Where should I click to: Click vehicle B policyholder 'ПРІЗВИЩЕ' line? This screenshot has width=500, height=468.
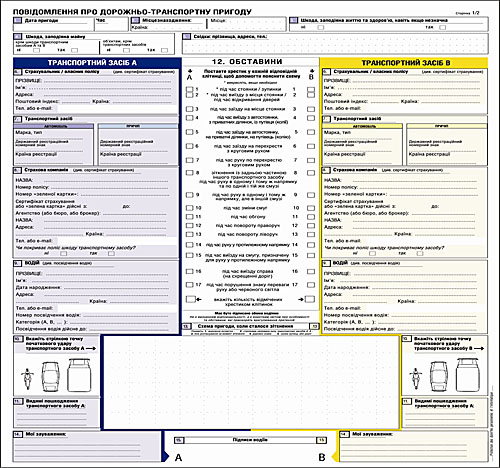415,81
